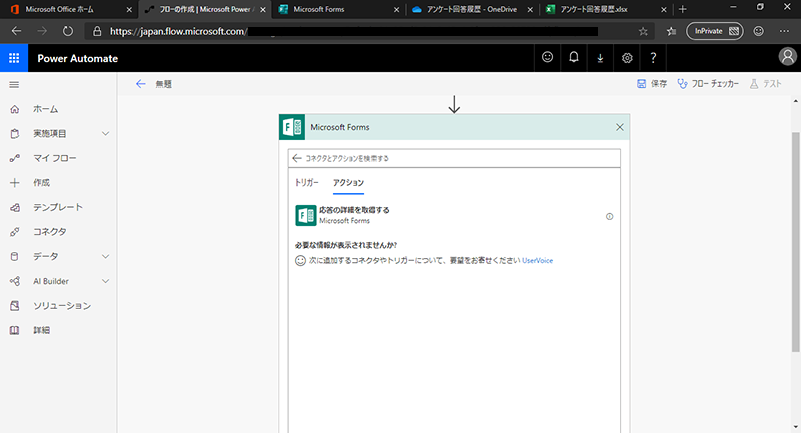
Task: Click the browser toolbar feedback smiley
Action: point(759,31)
